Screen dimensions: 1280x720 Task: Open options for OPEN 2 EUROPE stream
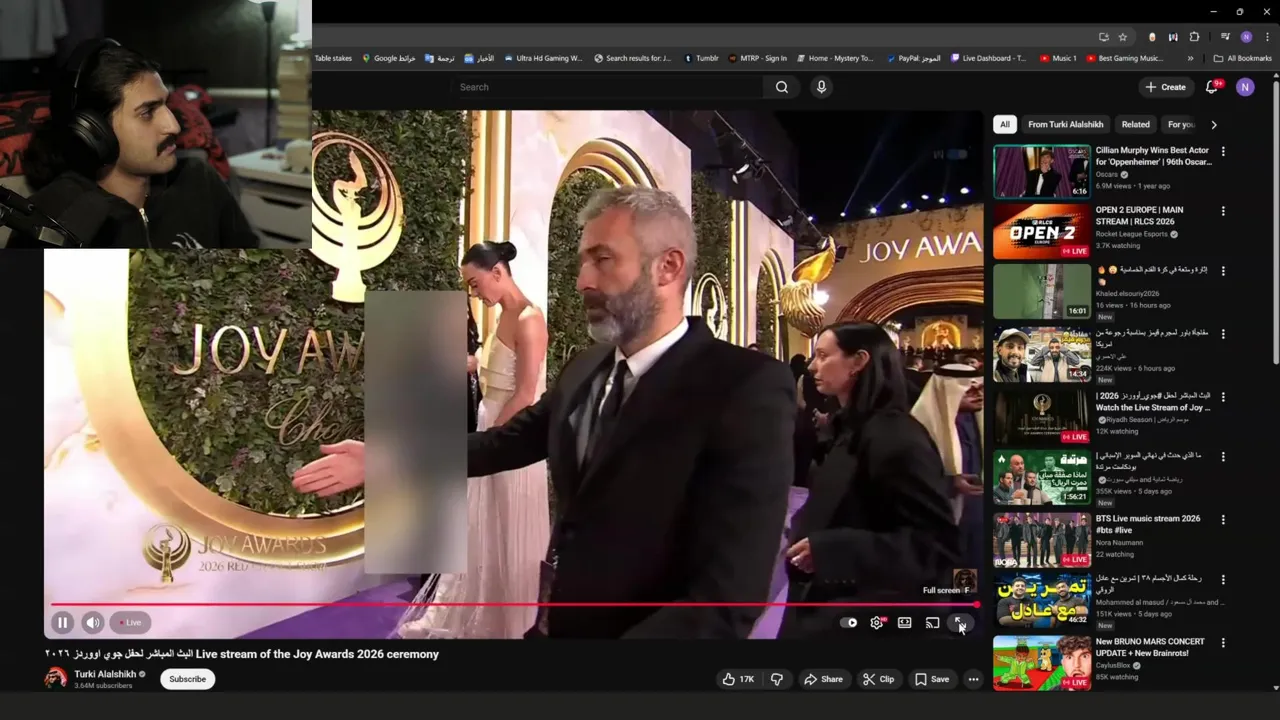click(1222, 212)
